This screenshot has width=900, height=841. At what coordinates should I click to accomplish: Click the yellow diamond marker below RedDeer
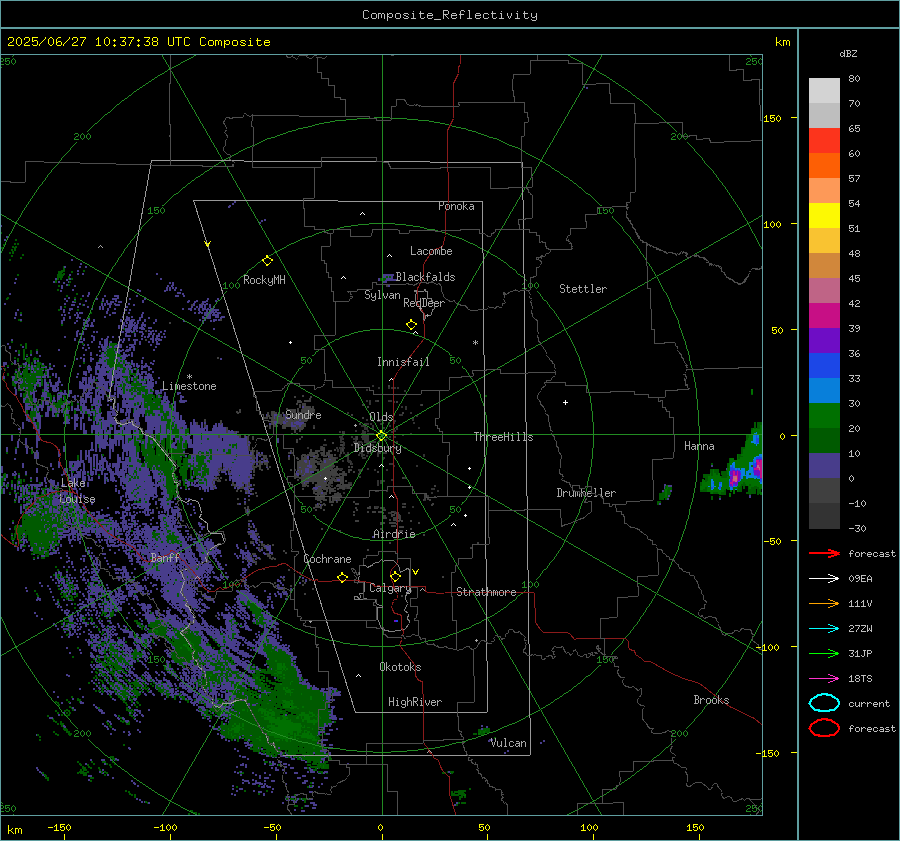coord(412,325)
